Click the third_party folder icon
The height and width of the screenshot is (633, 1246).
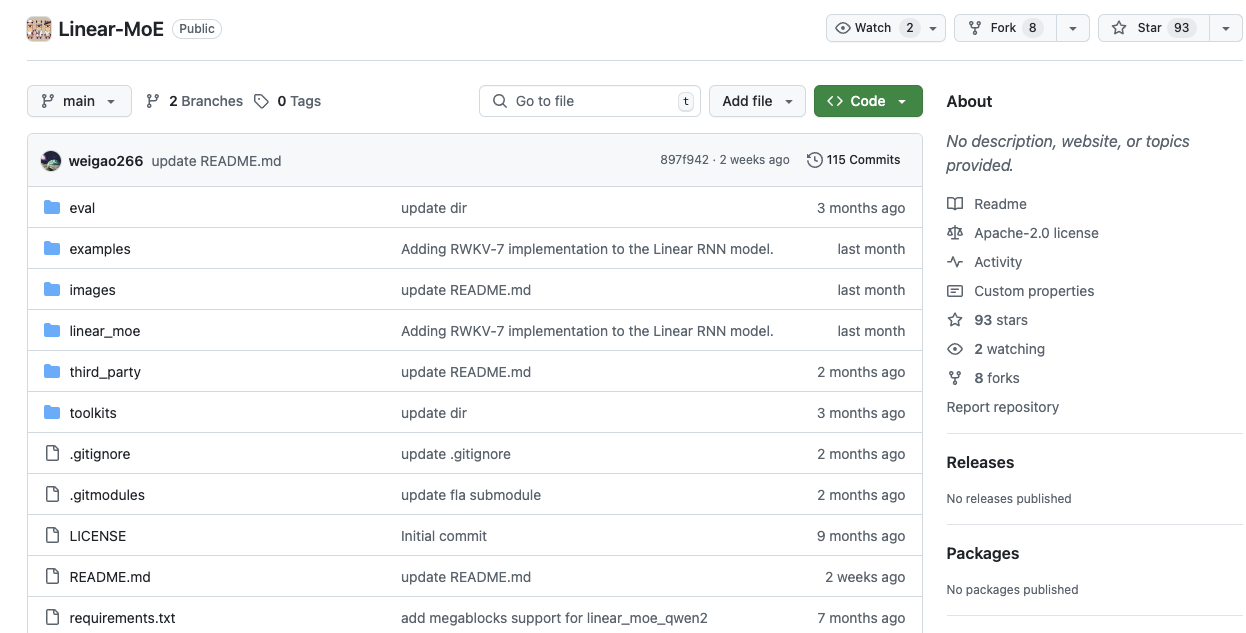[x=52, y=372]
